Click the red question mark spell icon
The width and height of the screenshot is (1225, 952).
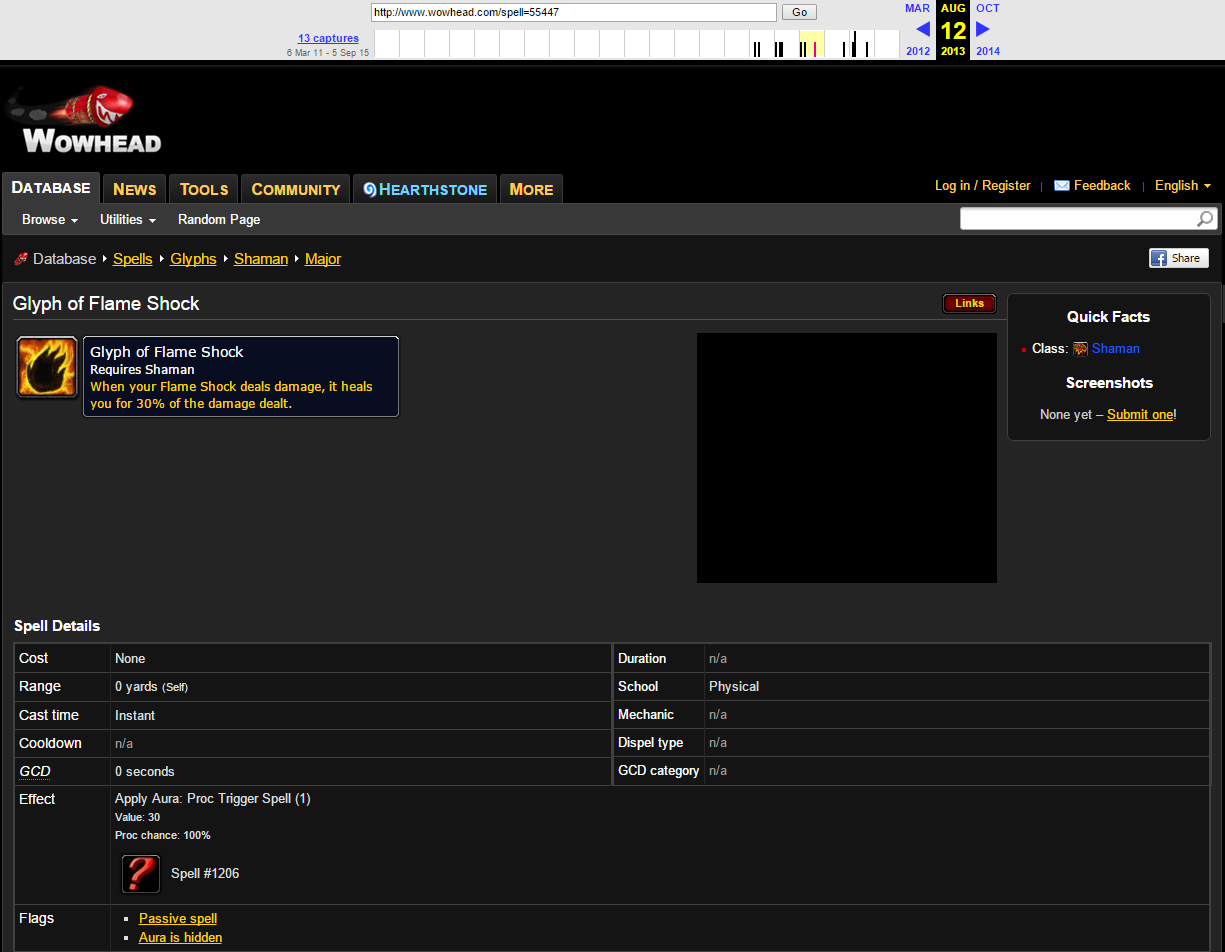tap(141, 874)
